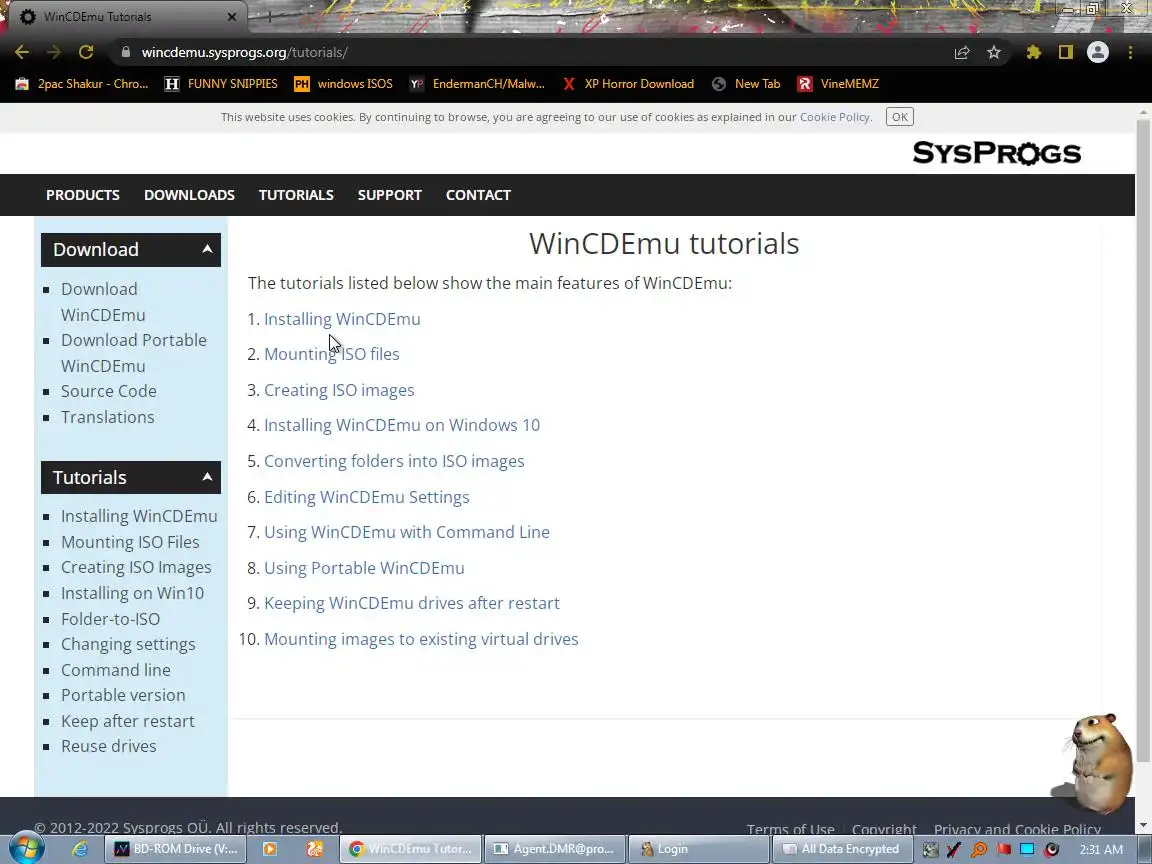Open tutorial Mounting ISO files
Image resolution: width=1152 pixels, height=864 pixels.
pos(332,354)
